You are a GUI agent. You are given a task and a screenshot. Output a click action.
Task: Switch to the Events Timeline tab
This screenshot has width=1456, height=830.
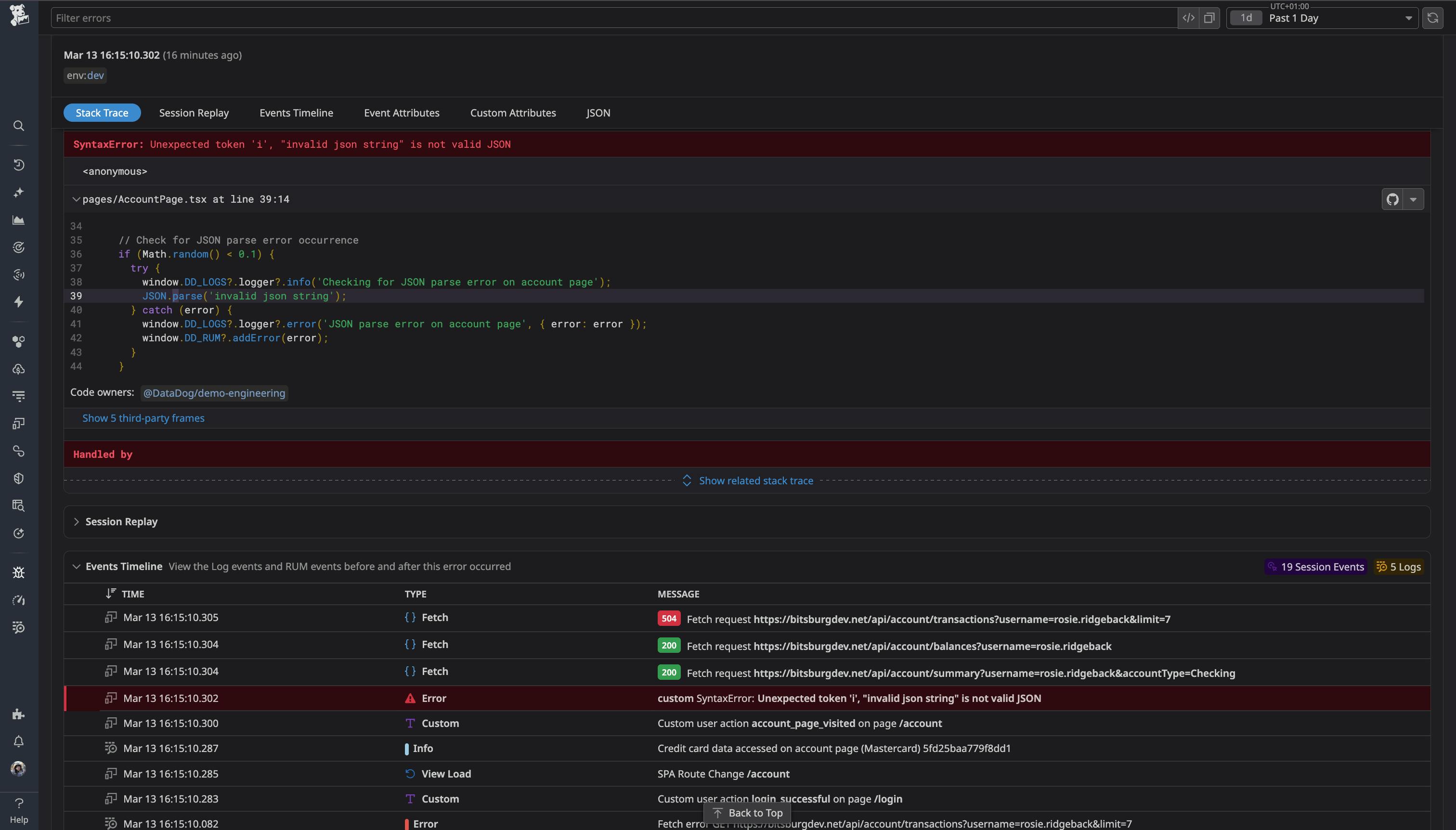pyautogui.click(x=296, y=113)
